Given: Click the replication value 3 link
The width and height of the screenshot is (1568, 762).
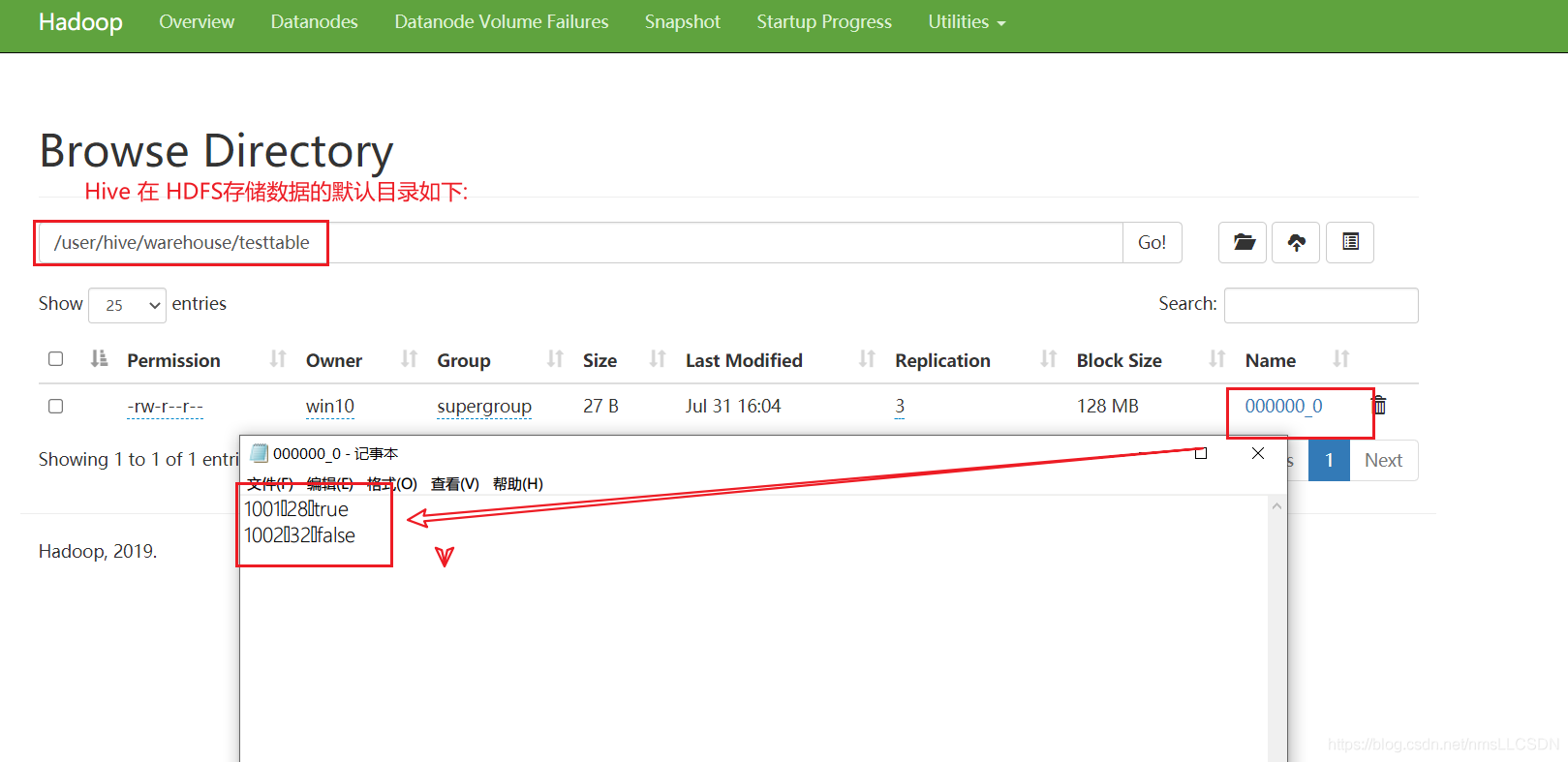Looking at the screenshot, I should point(900,407).
